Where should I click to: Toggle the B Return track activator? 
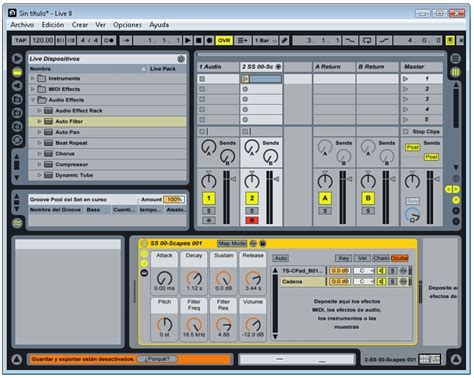[x=368, y=198]
